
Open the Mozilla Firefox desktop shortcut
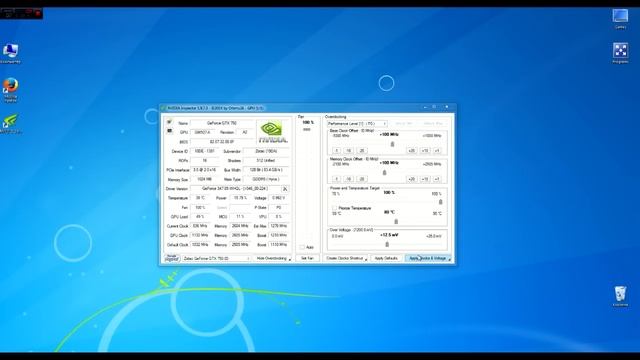coord(10,90)
